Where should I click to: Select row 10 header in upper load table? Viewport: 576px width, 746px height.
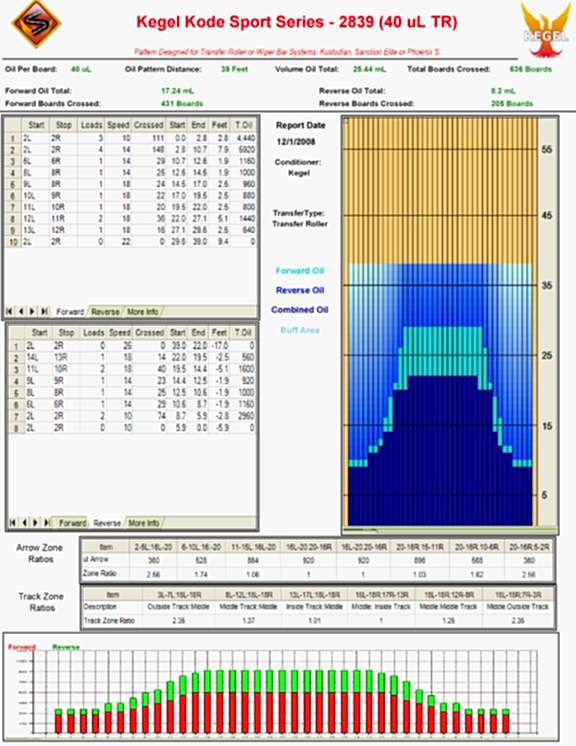coord(13,242)
